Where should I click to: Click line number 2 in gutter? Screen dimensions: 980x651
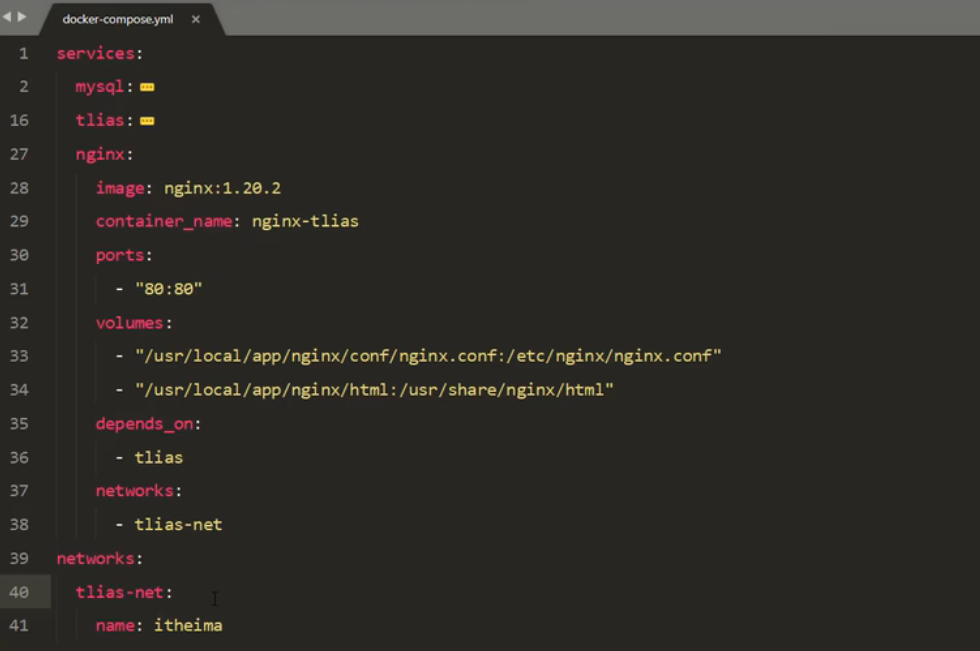click(x=24, y=87)
